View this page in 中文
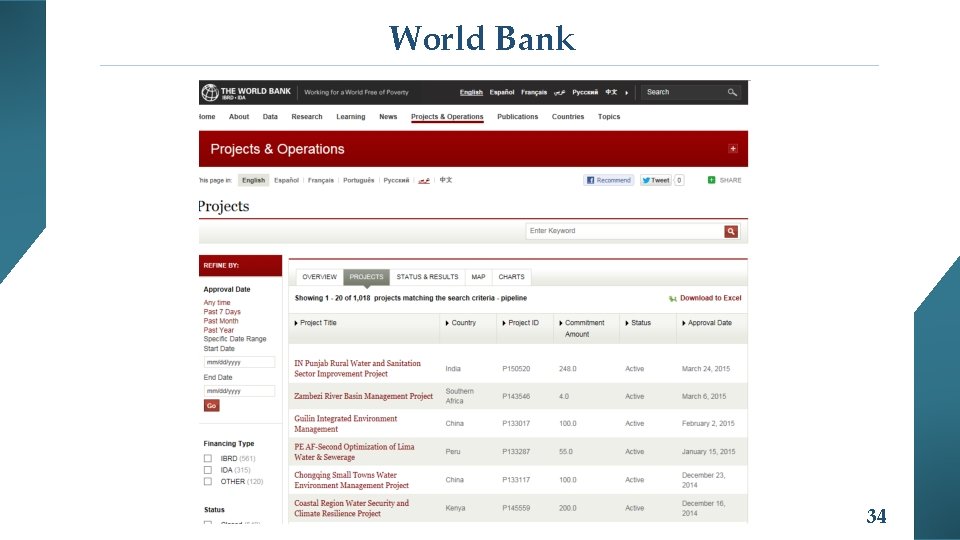This screenshot has height=540, width=960. pyautogui.click(x=446, y=180)
